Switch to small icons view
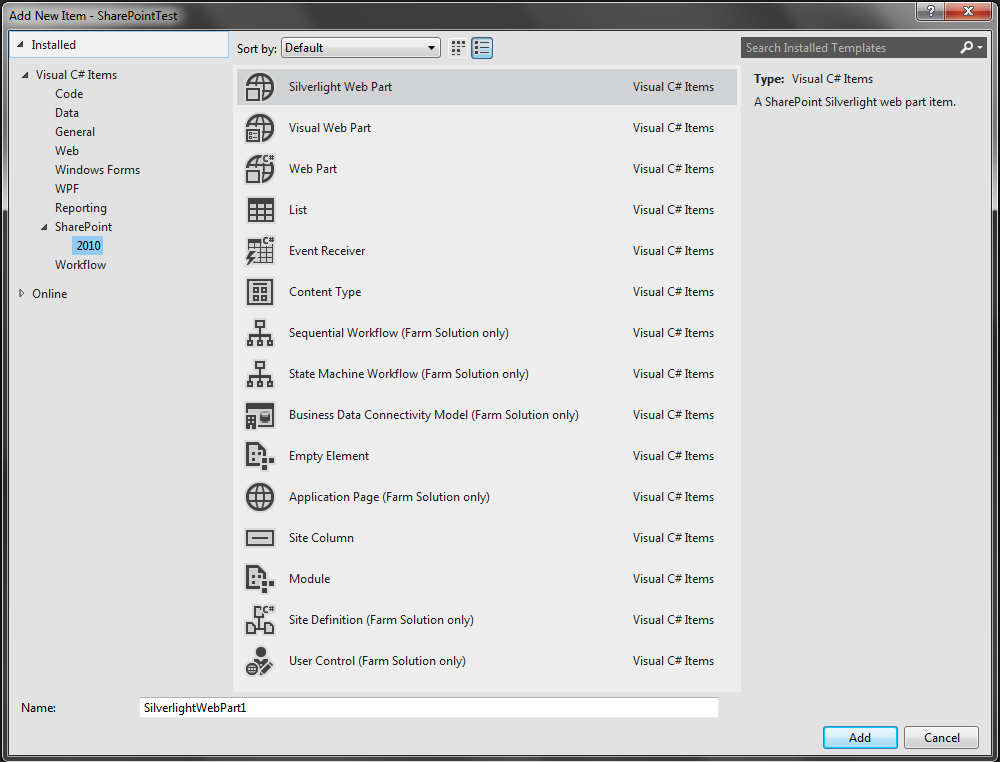Image resolution: width=1000 pixels, height=762 pixels. pos(458,47)
